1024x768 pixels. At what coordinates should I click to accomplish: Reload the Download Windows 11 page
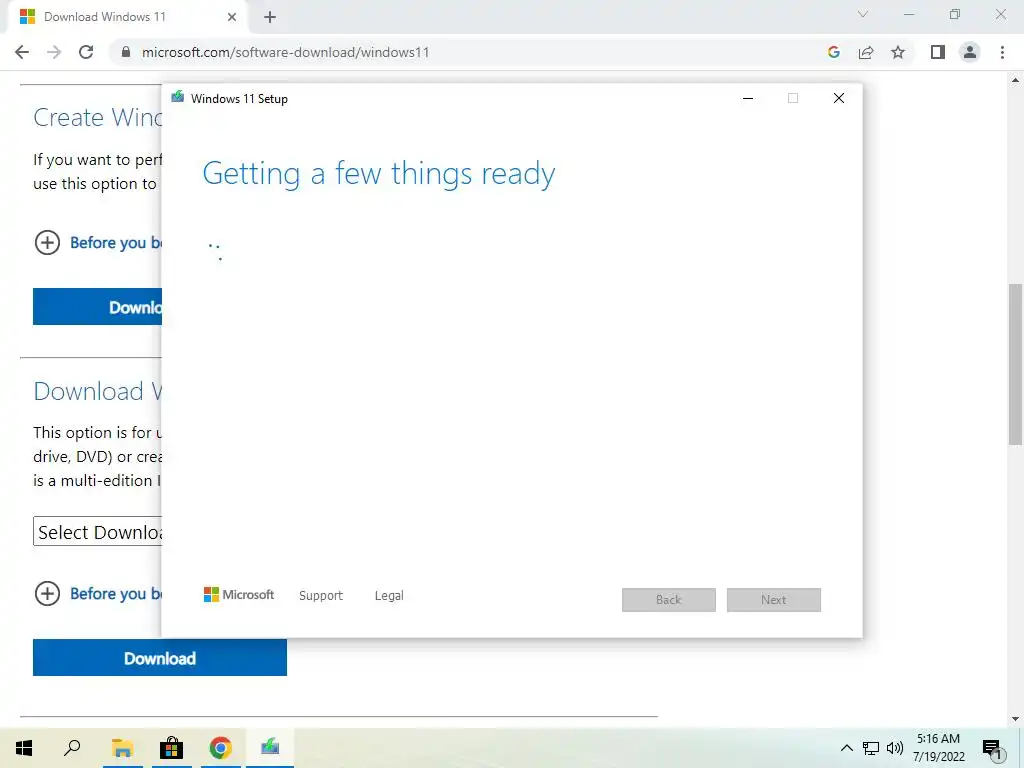[x=86, y=52]
